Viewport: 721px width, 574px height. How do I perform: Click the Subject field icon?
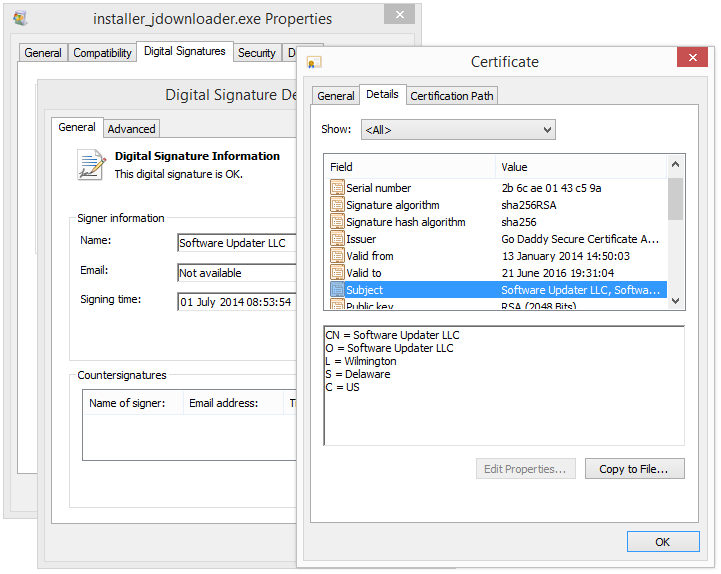[337, 290]
